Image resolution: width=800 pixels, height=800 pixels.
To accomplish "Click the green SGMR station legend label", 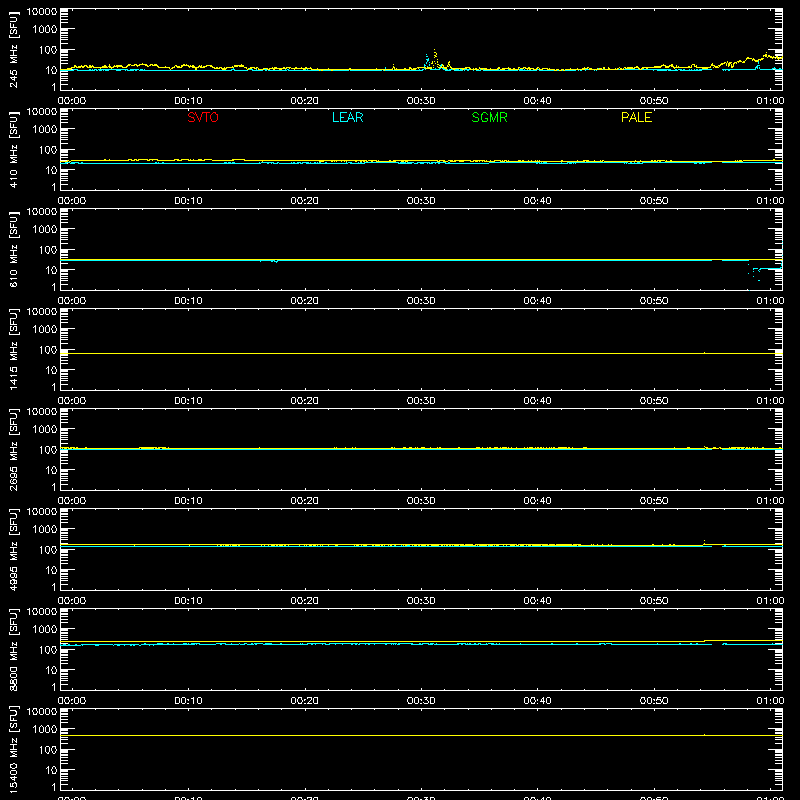I will (x=489, y=117).
